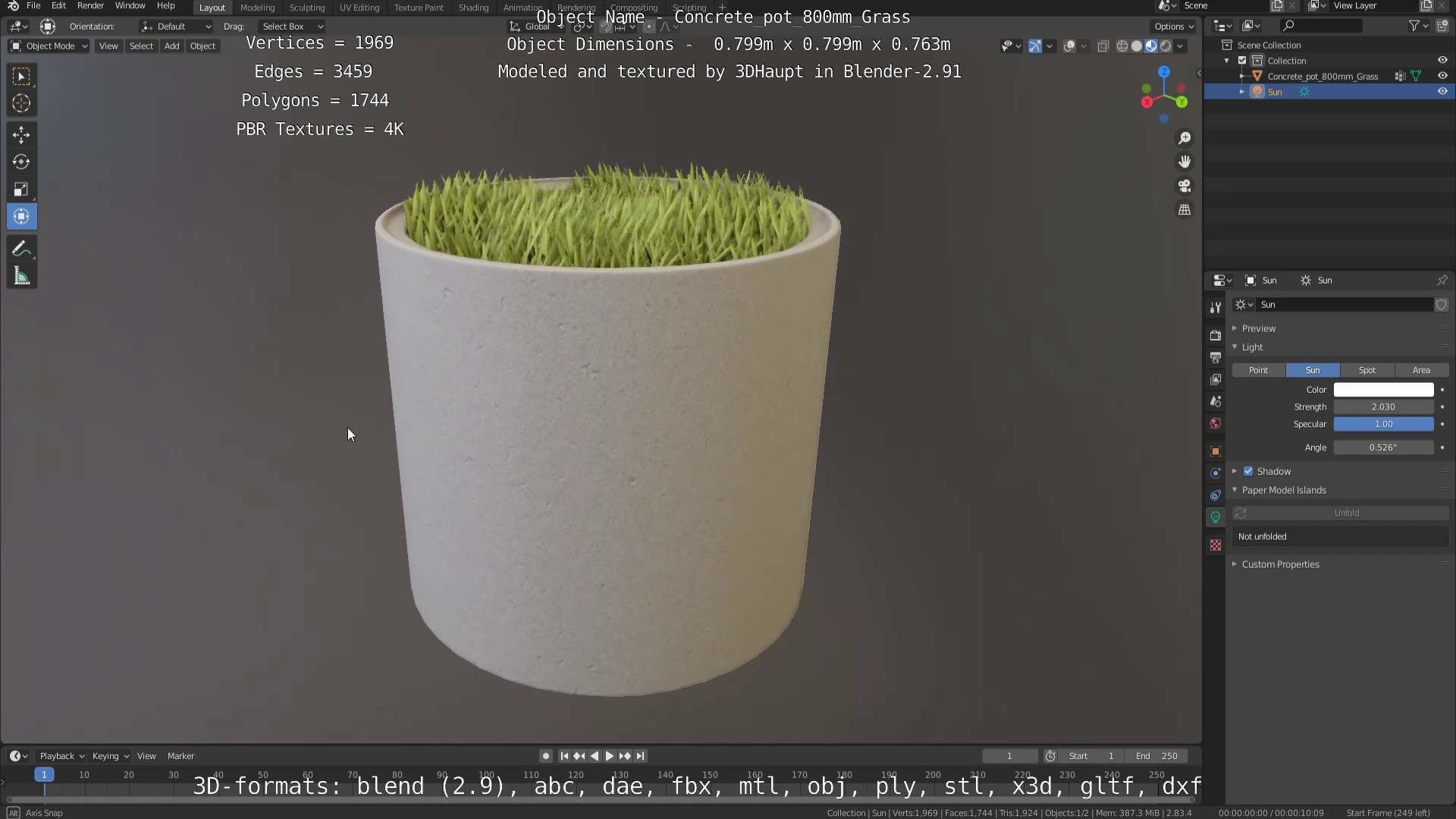Set light type to Area
Viewport: 1456px width, 819px height.
point(1422,370)
